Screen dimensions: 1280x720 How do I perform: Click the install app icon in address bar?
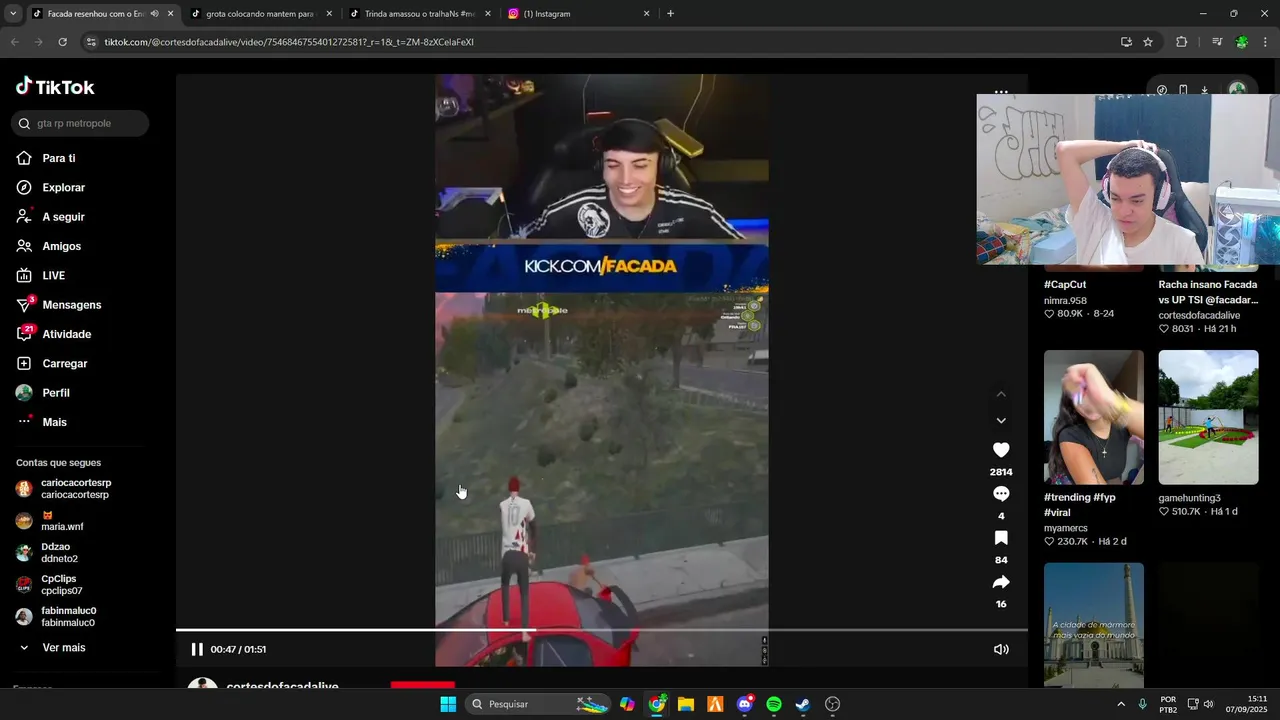tap(1126, 42)
